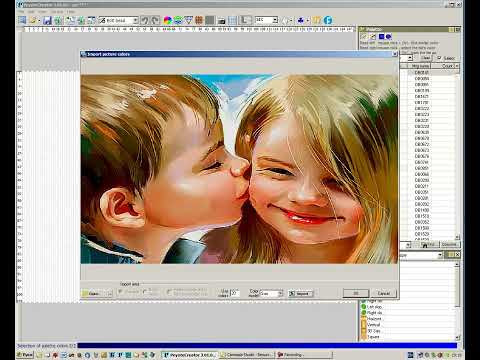Open the dropdown arrow beside Count column
This screenshot has height=360, width=480.
coord(457,66)
